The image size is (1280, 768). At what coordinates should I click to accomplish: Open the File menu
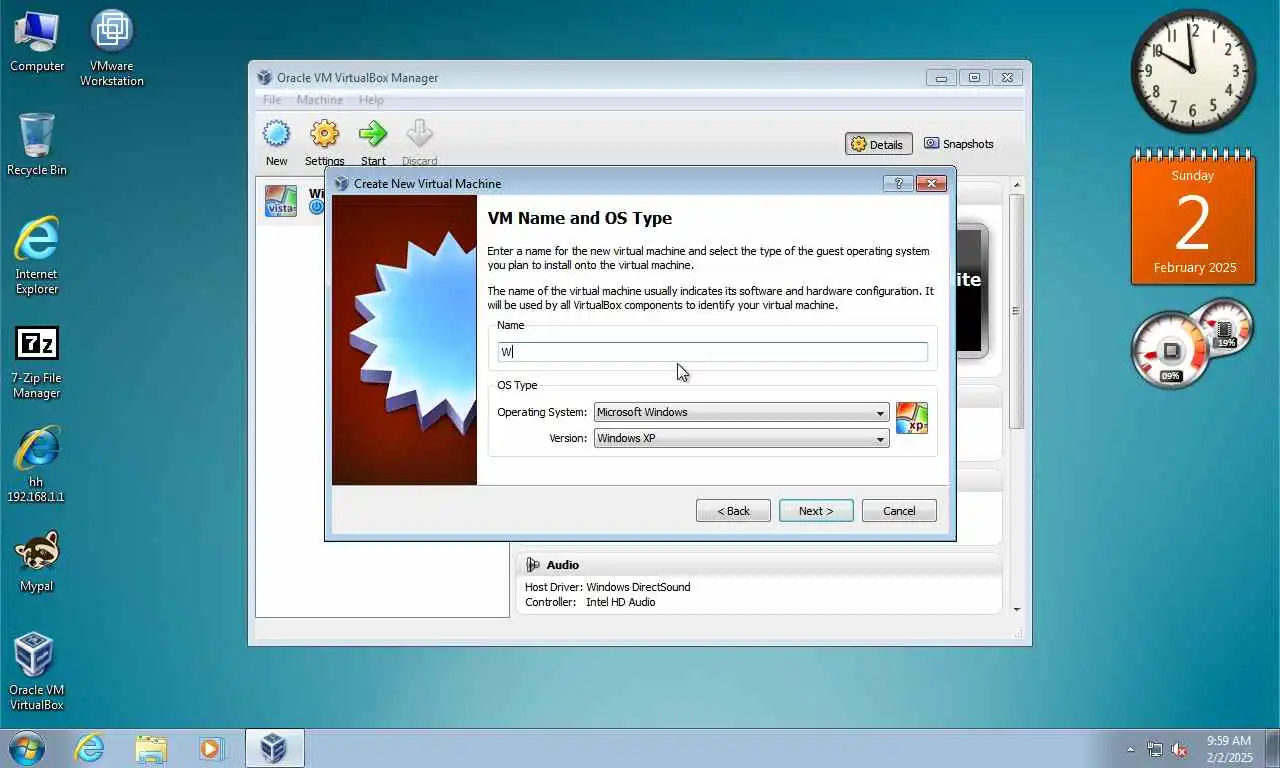point(272,100)
